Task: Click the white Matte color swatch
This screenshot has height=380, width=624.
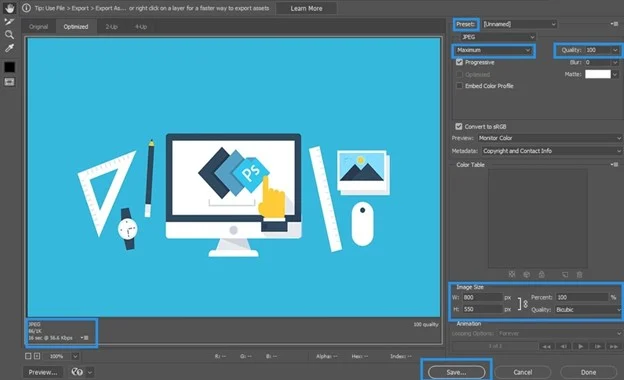Action: point(598,74)
